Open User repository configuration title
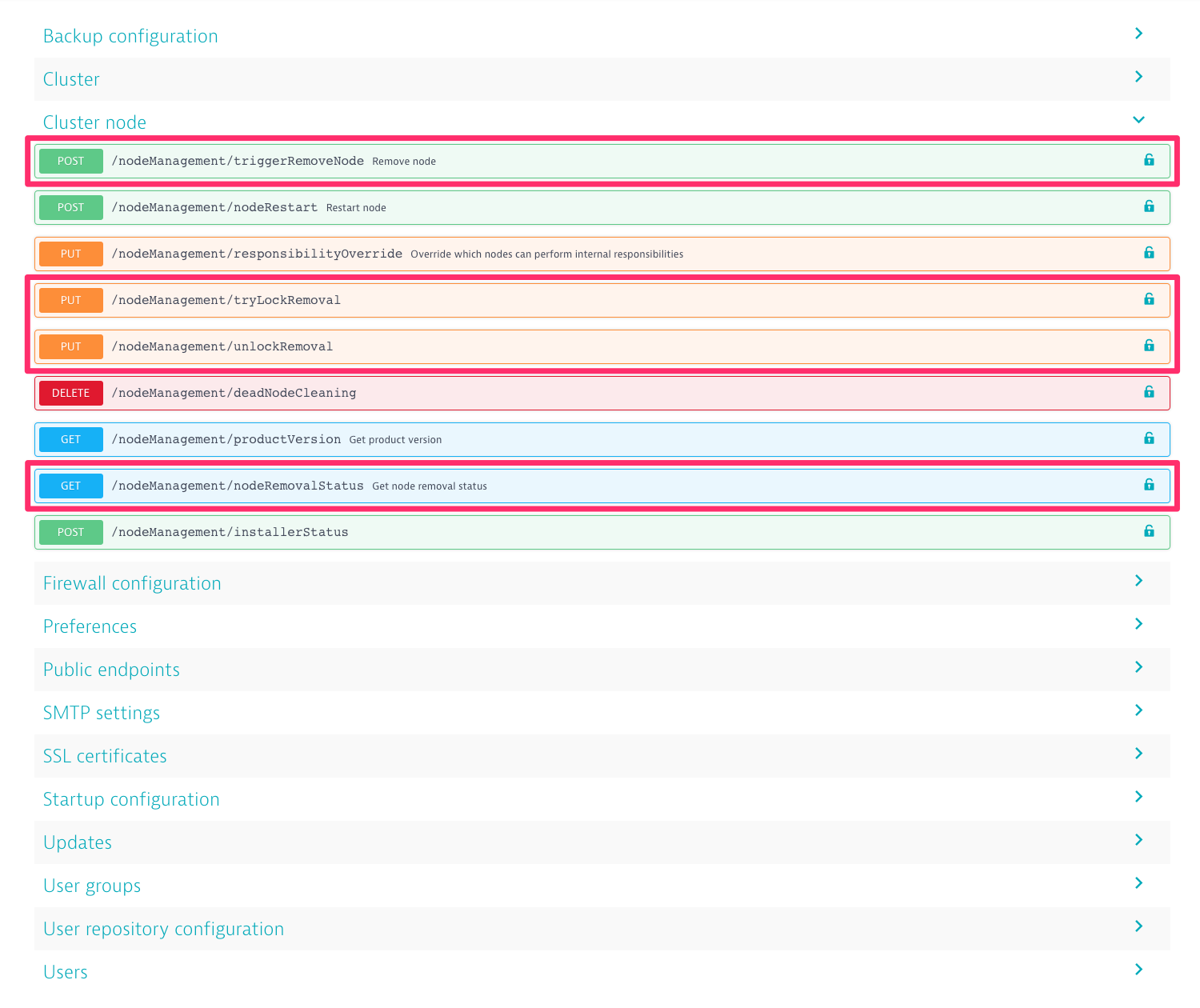This screenshot has height=1008, width=1200. pyautogui.click(x=163, y=930)
